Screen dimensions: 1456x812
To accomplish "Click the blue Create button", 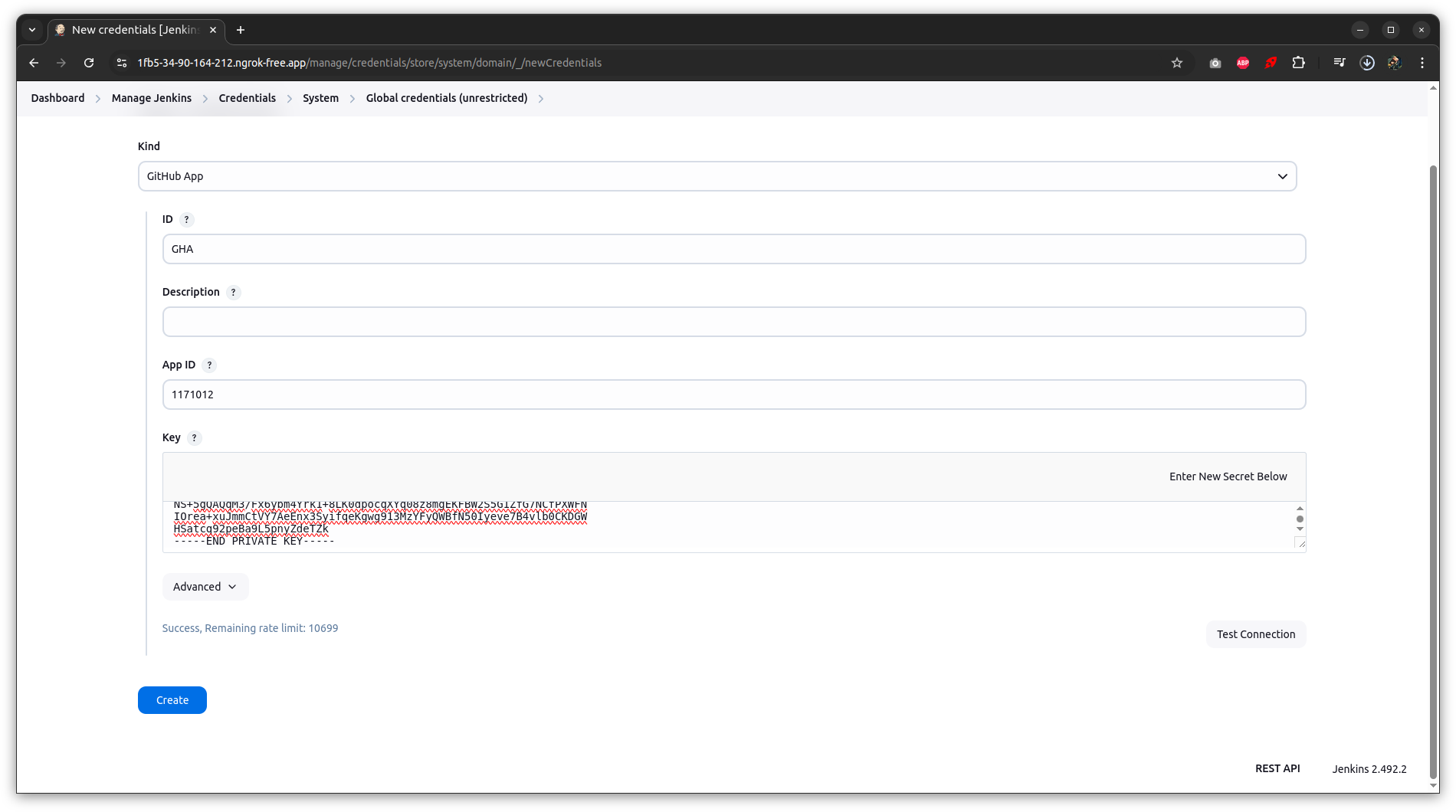I will coord(172,700).
